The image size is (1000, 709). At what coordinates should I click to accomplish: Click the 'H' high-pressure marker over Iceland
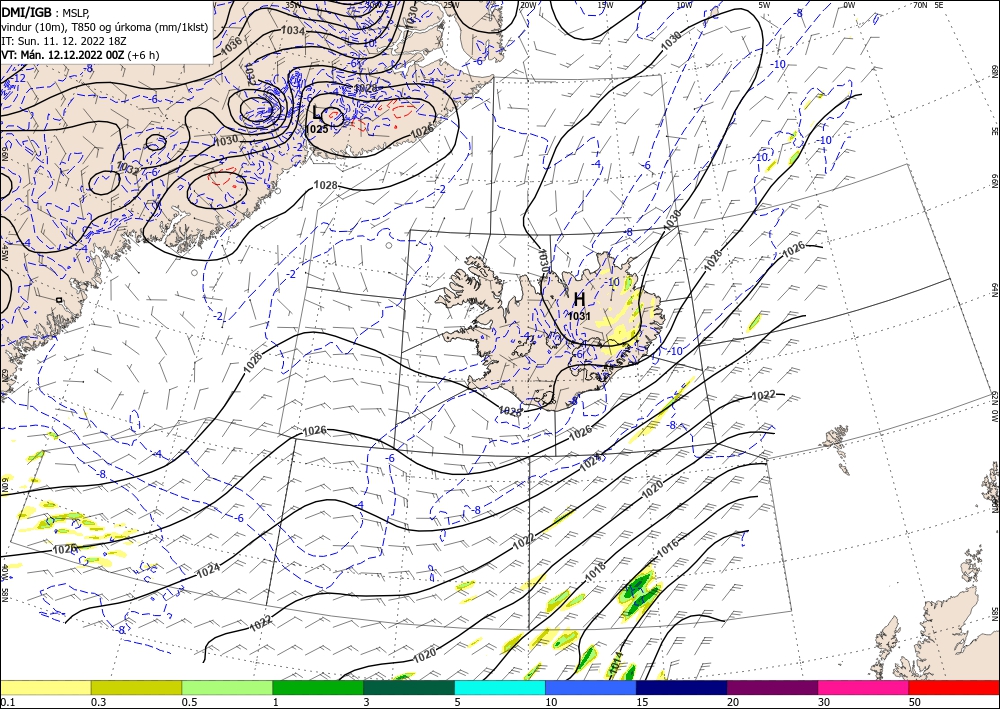coord(579,299)
